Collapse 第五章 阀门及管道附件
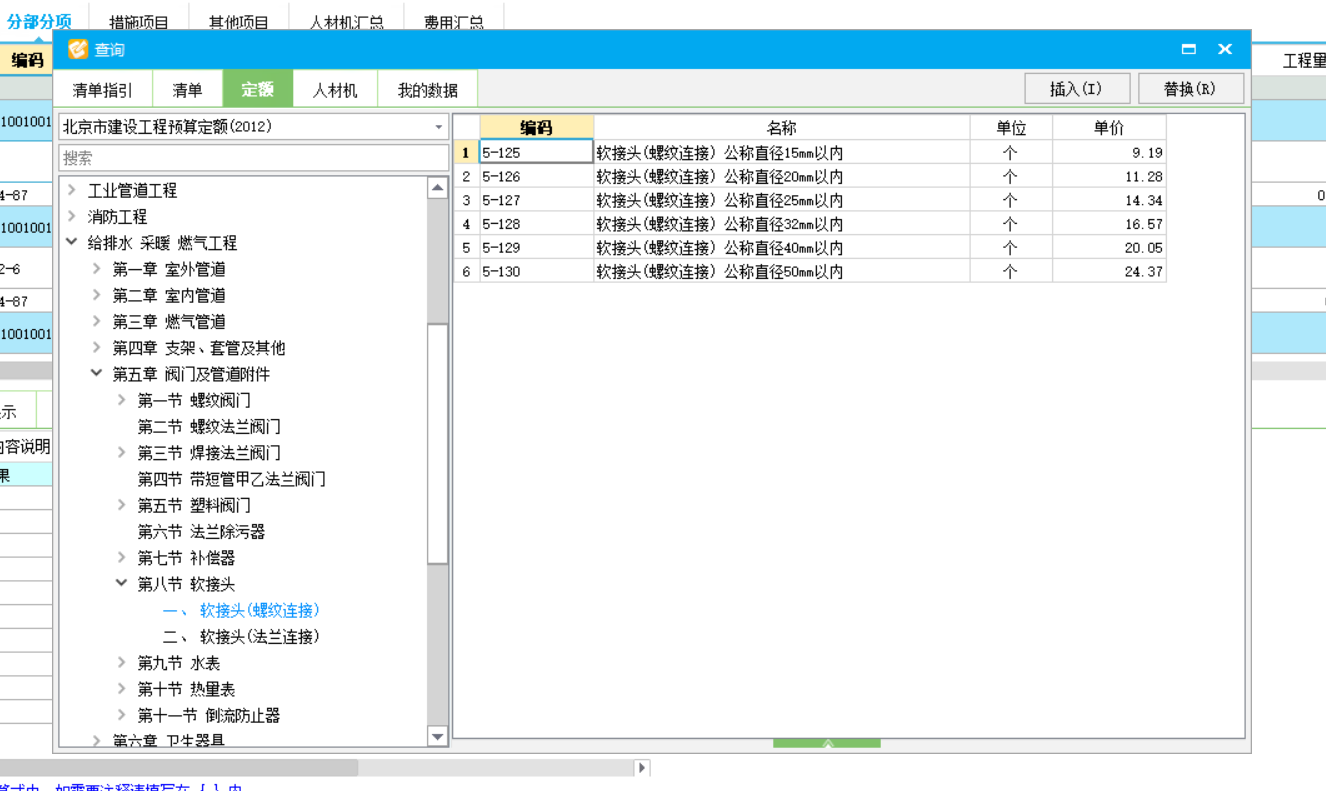Image resolution: width=1326 pixels, height=791 pixels. pyautogui.click(x=97, y=373)
